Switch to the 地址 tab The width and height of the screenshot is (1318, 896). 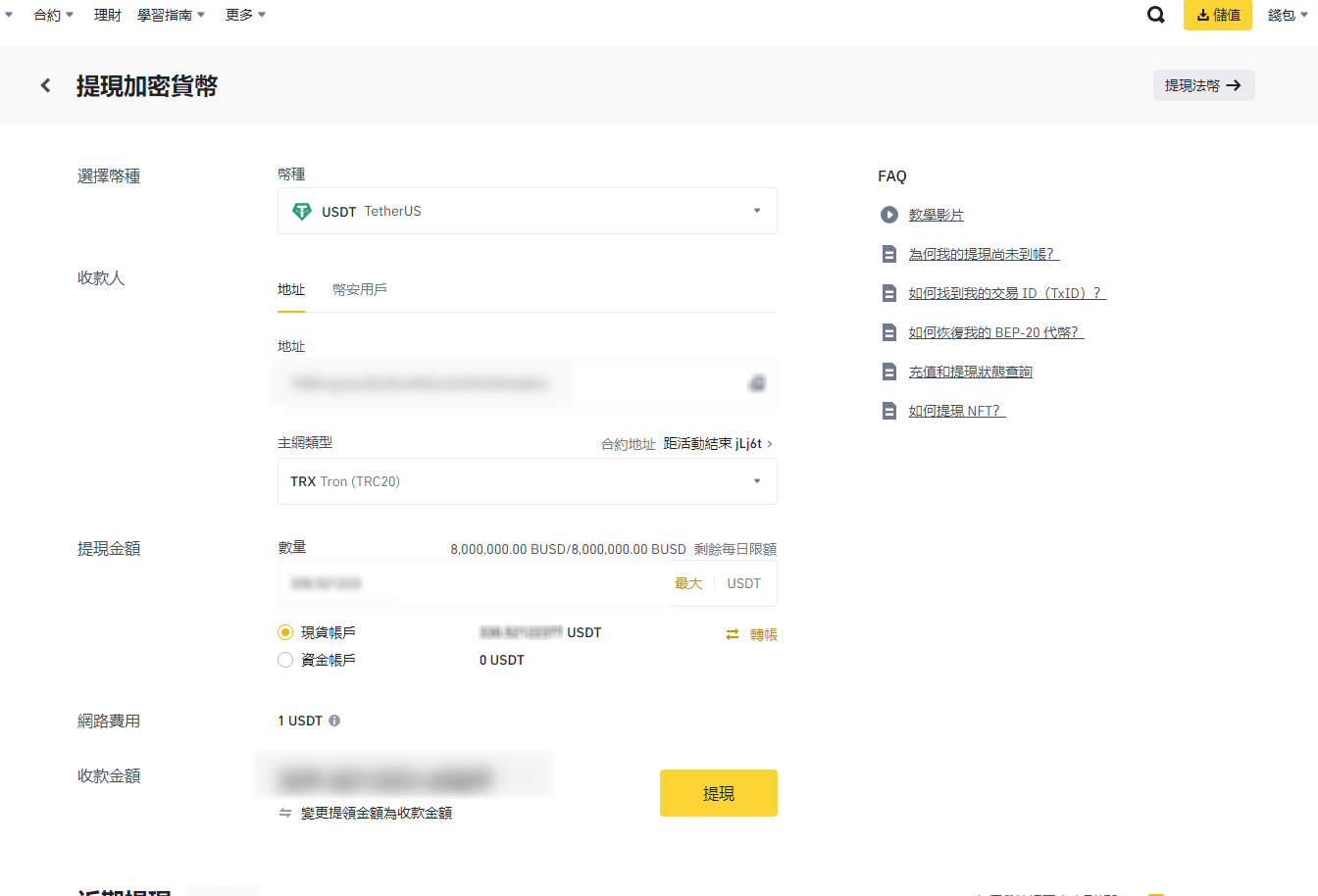pos(291,290)
